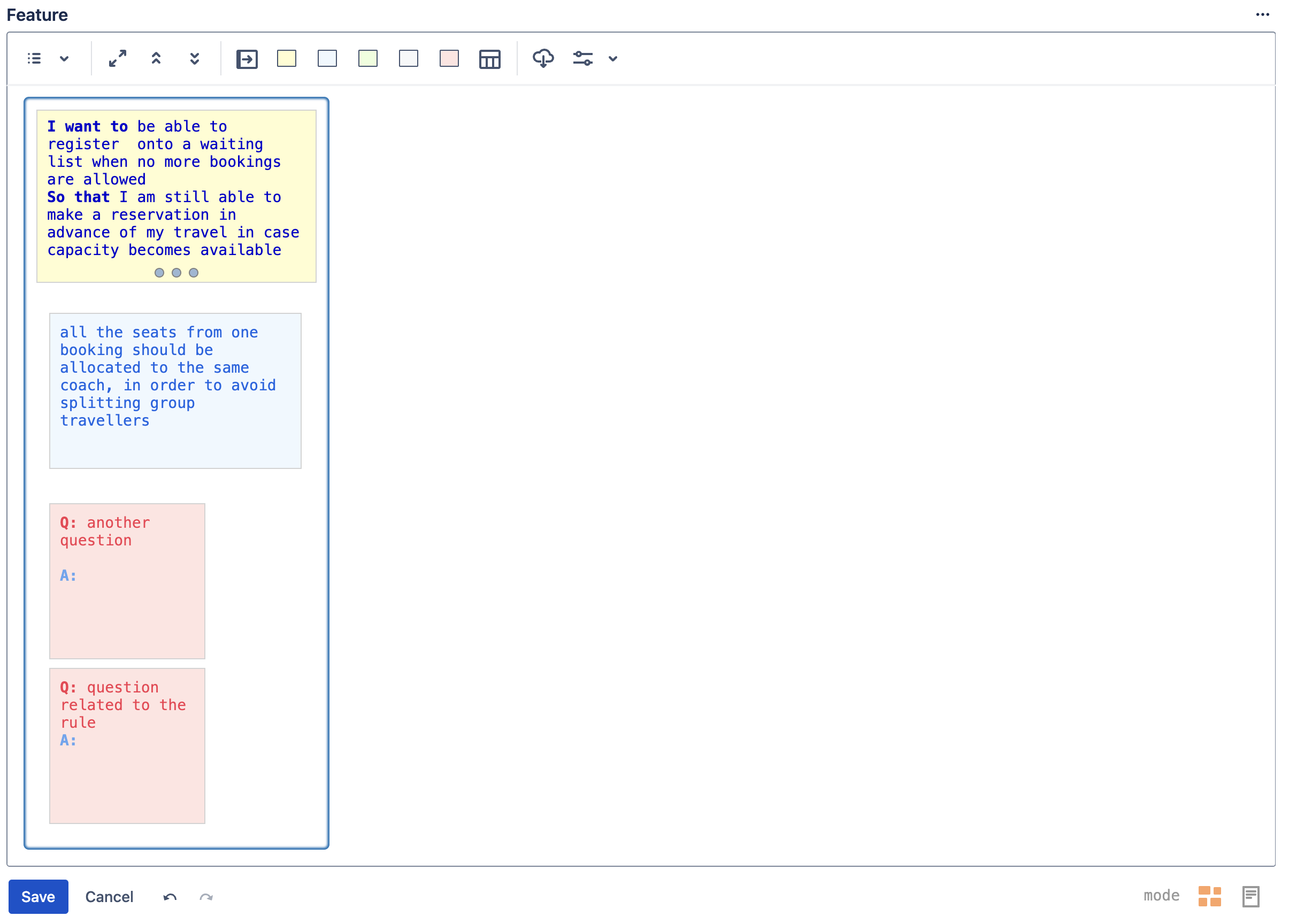
Task: Click the insert arrow-in-box icon
Action: (247, 59)
